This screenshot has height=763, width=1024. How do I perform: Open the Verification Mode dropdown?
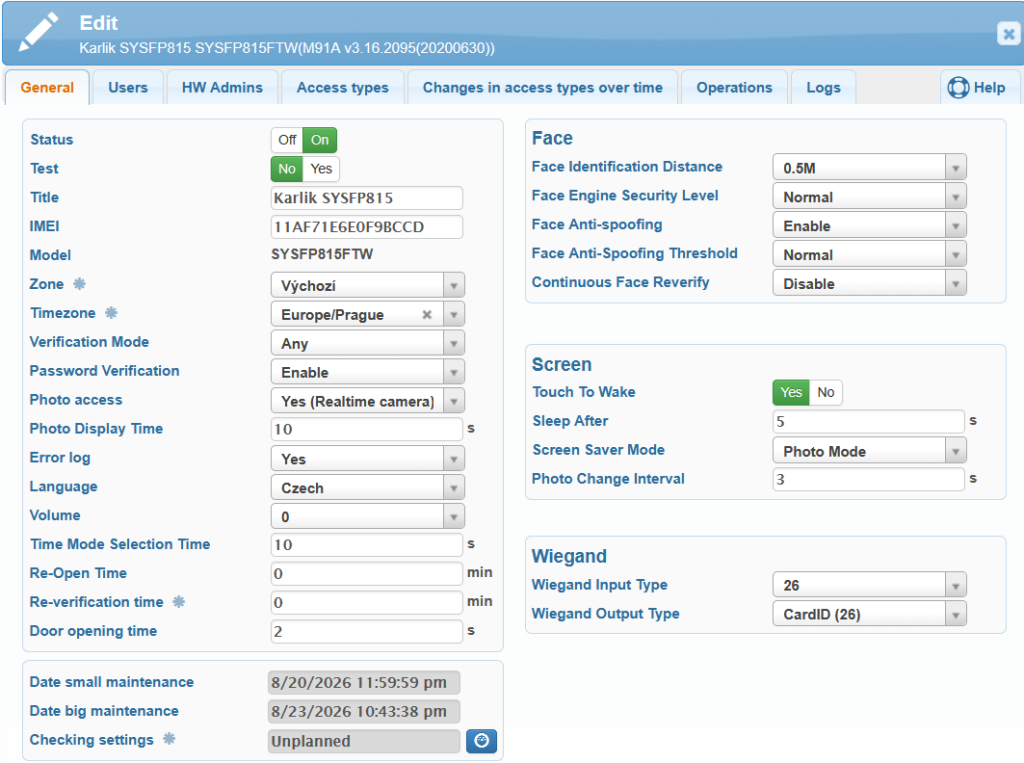(368, 343)
